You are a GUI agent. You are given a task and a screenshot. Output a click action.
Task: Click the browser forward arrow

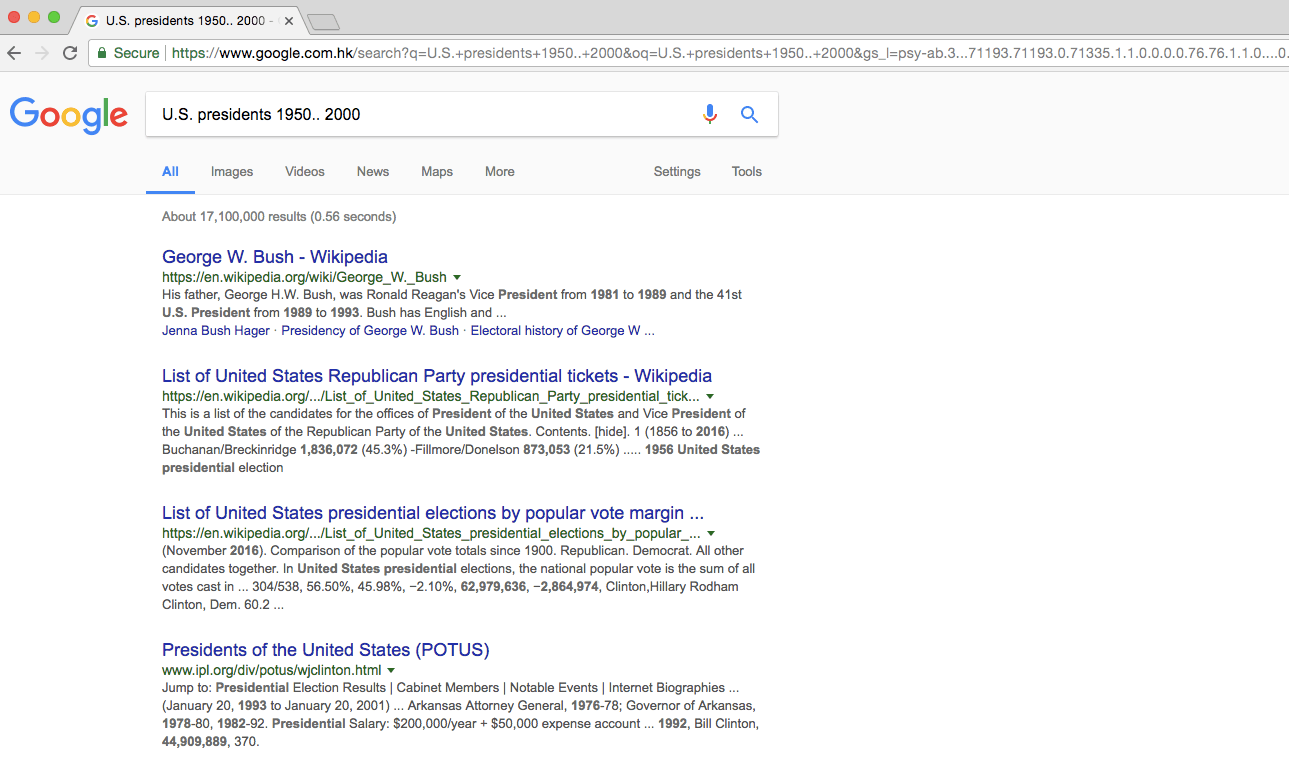(42, 53)
